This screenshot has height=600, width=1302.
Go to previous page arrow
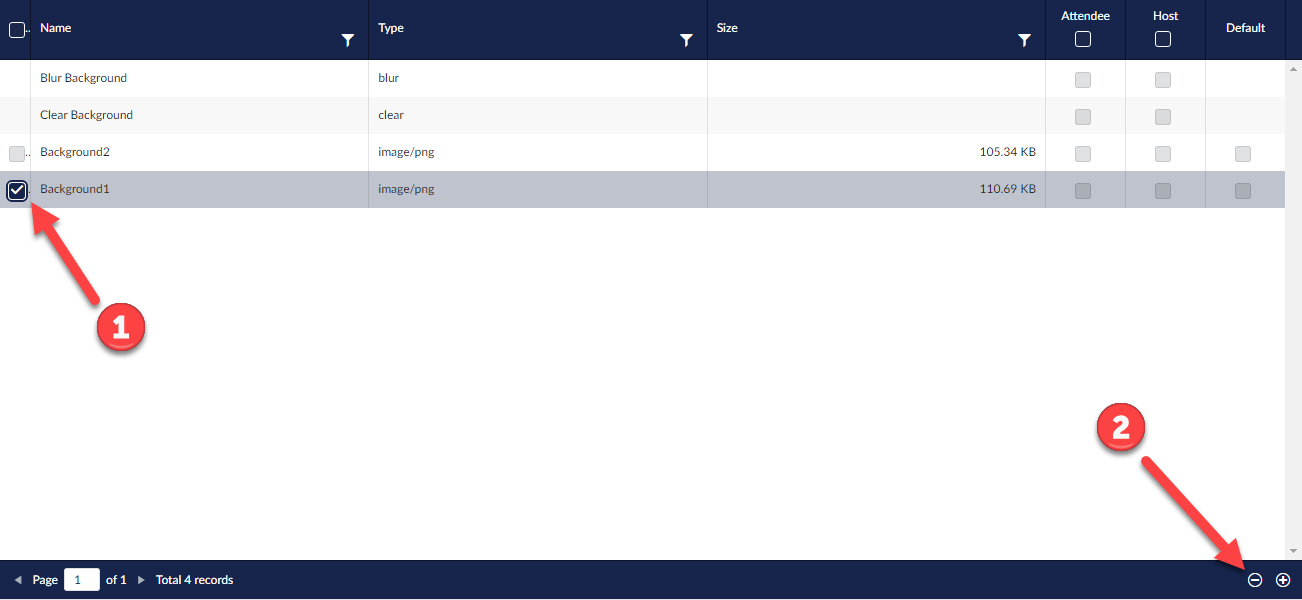(18, 580)
